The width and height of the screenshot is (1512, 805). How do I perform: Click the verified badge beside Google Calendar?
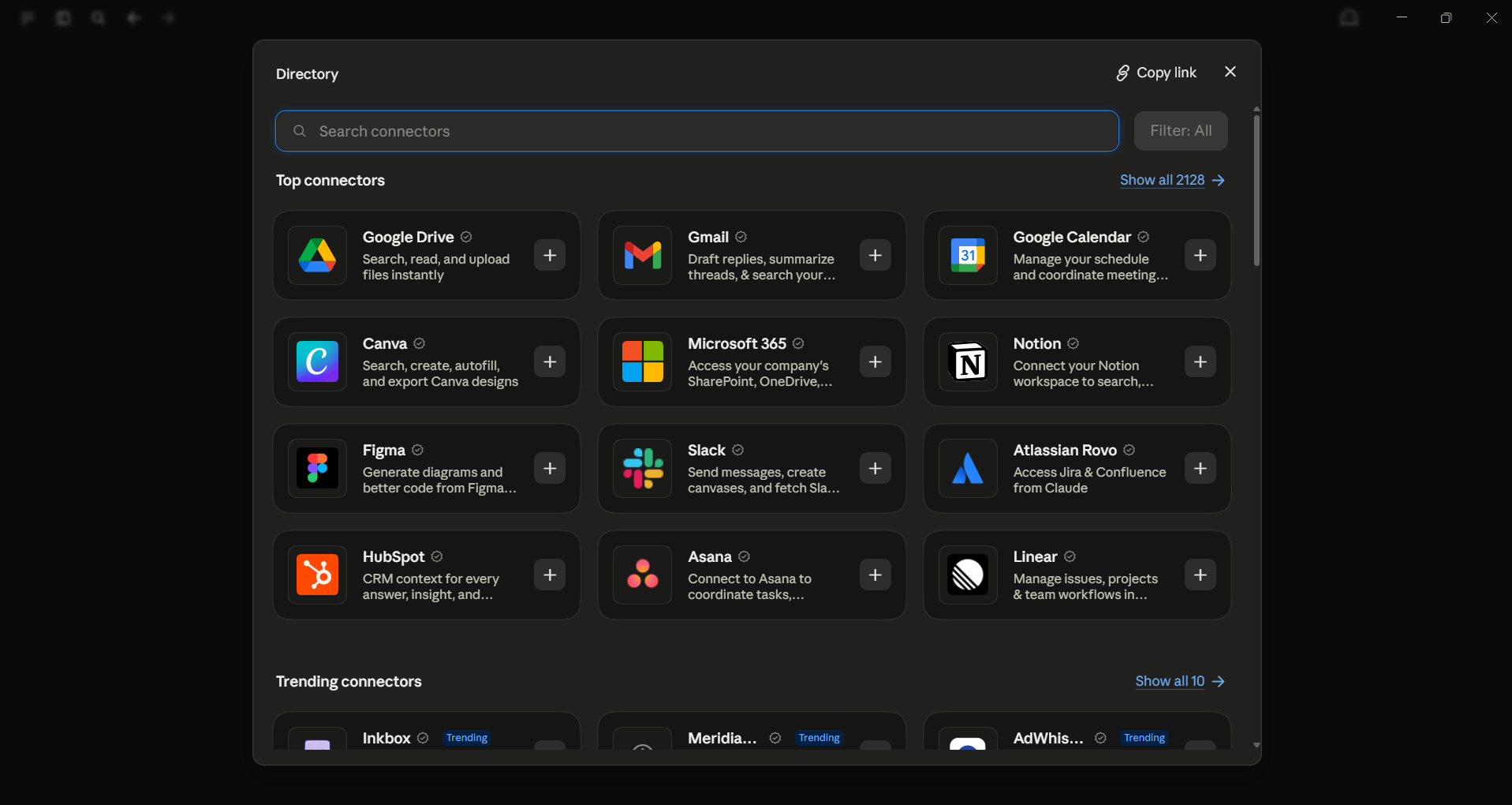click(1144, 237)
